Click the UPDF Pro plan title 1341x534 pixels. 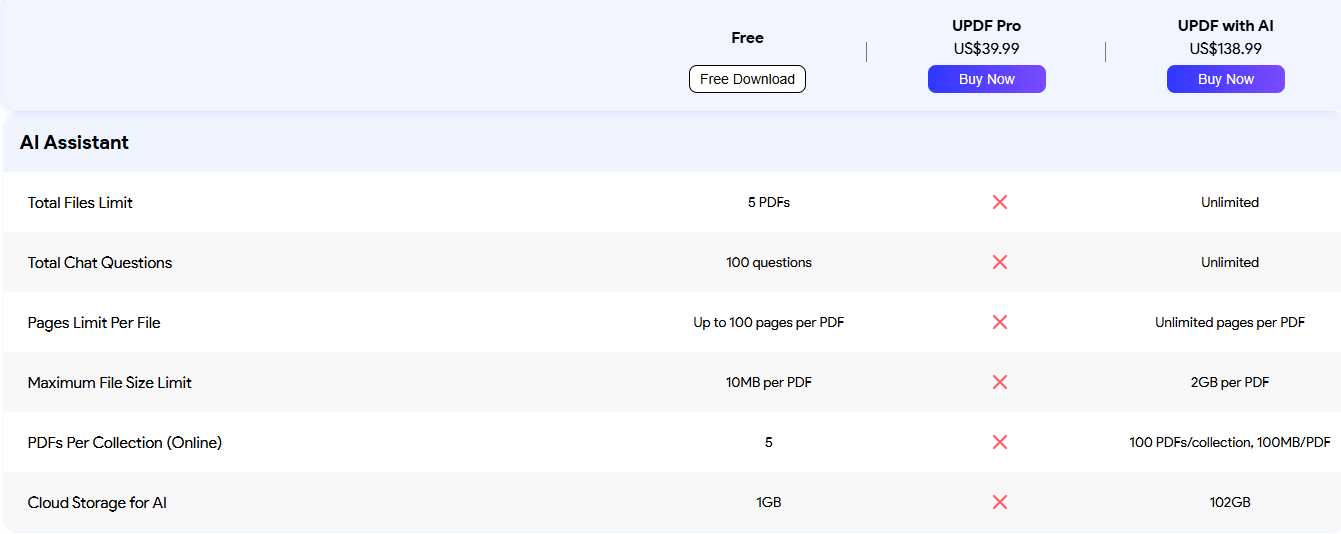(x=986, y=26)
